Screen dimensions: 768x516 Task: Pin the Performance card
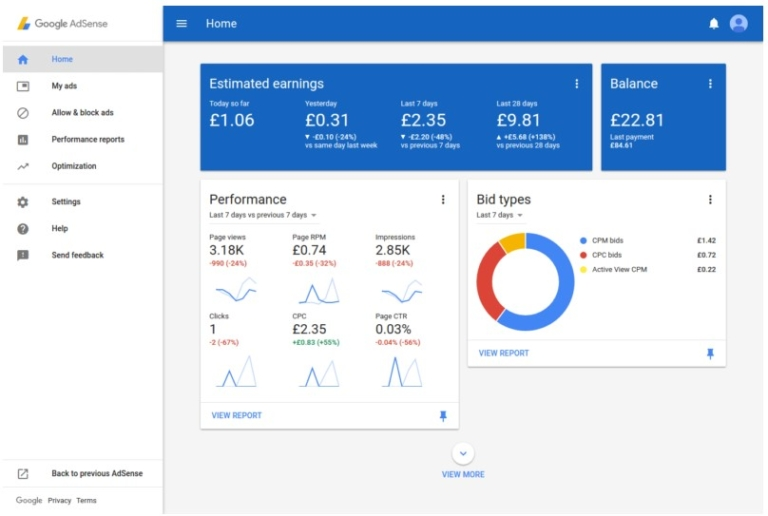443,416
